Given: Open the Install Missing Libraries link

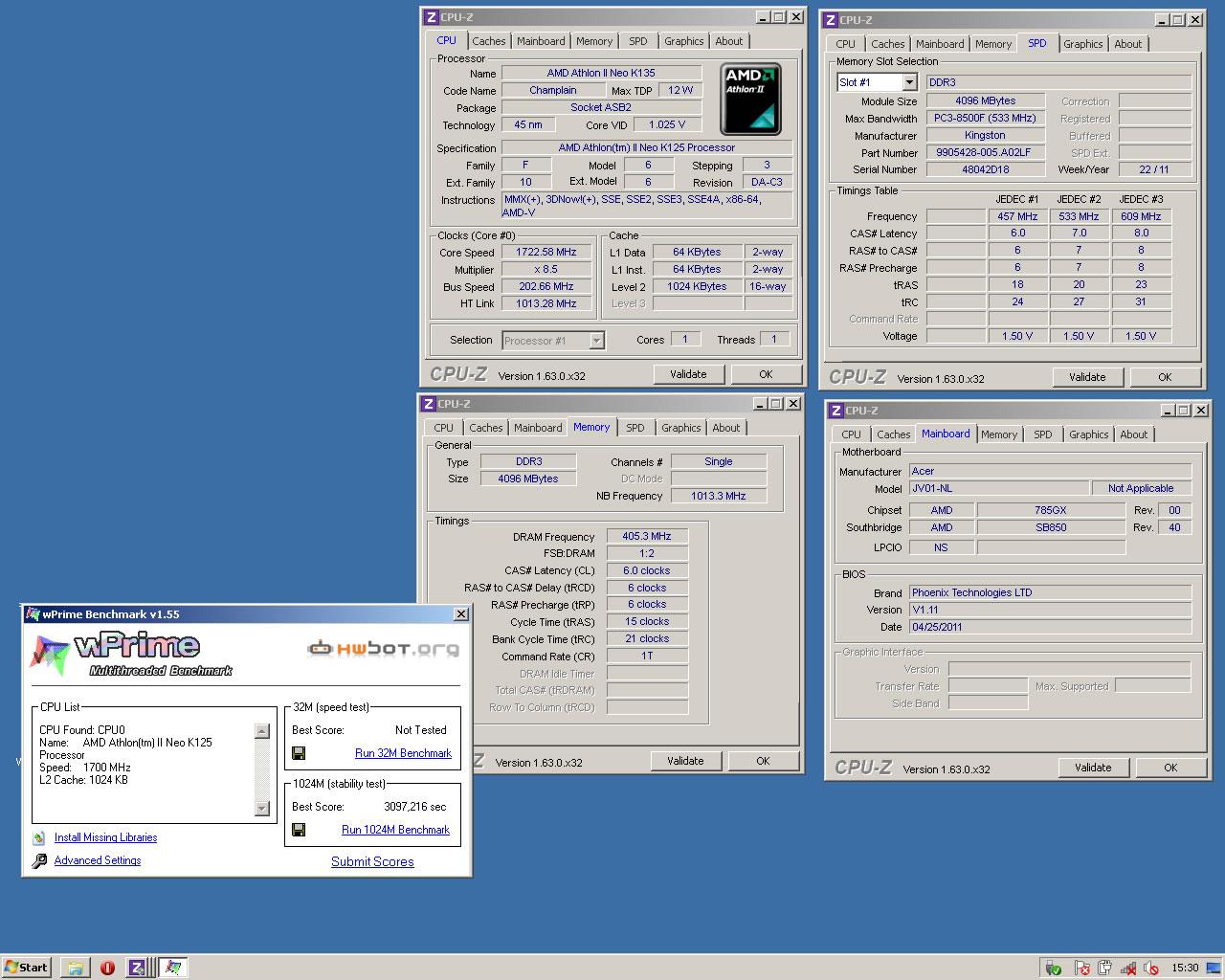Looking at the screenshot, I should (x=105, y=837).
